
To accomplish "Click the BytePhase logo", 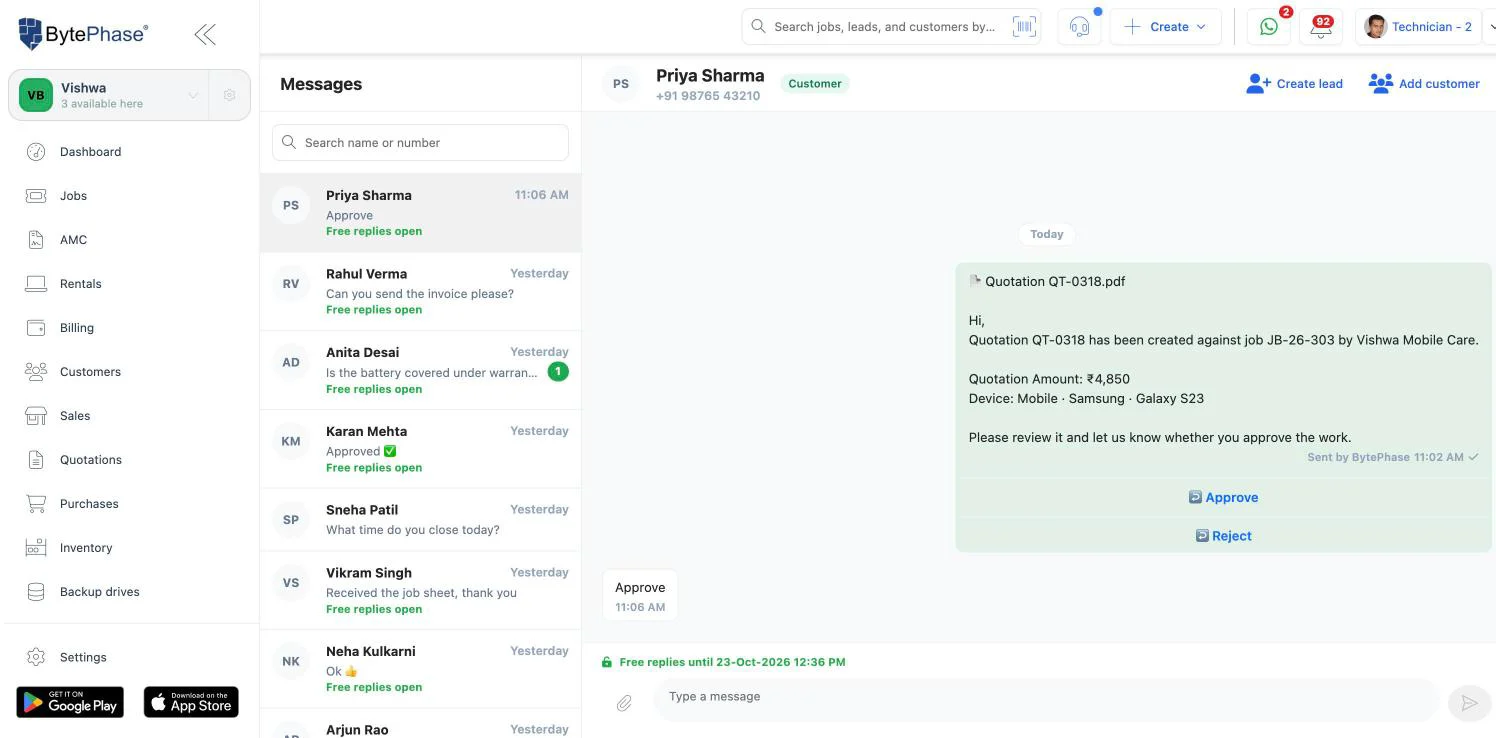I will pos(83,34).
